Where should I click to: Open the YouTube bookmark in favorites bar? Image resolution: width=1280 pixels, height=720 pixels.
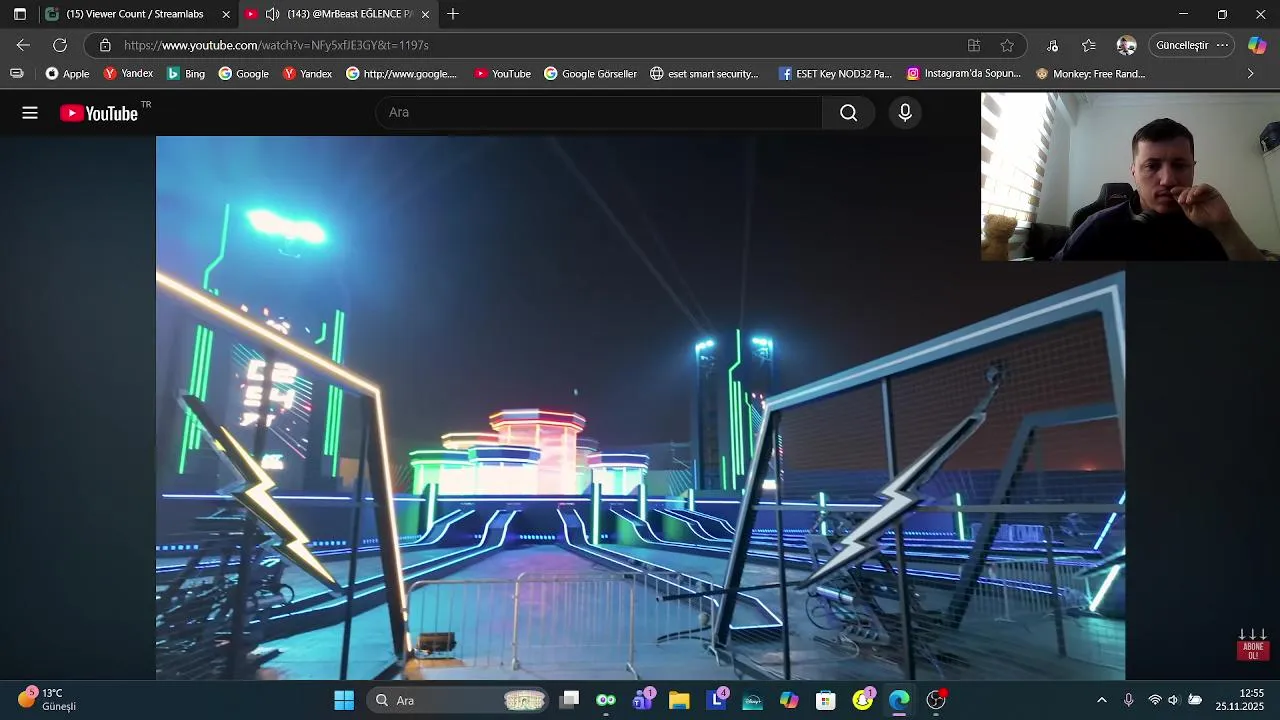(502, 73)
